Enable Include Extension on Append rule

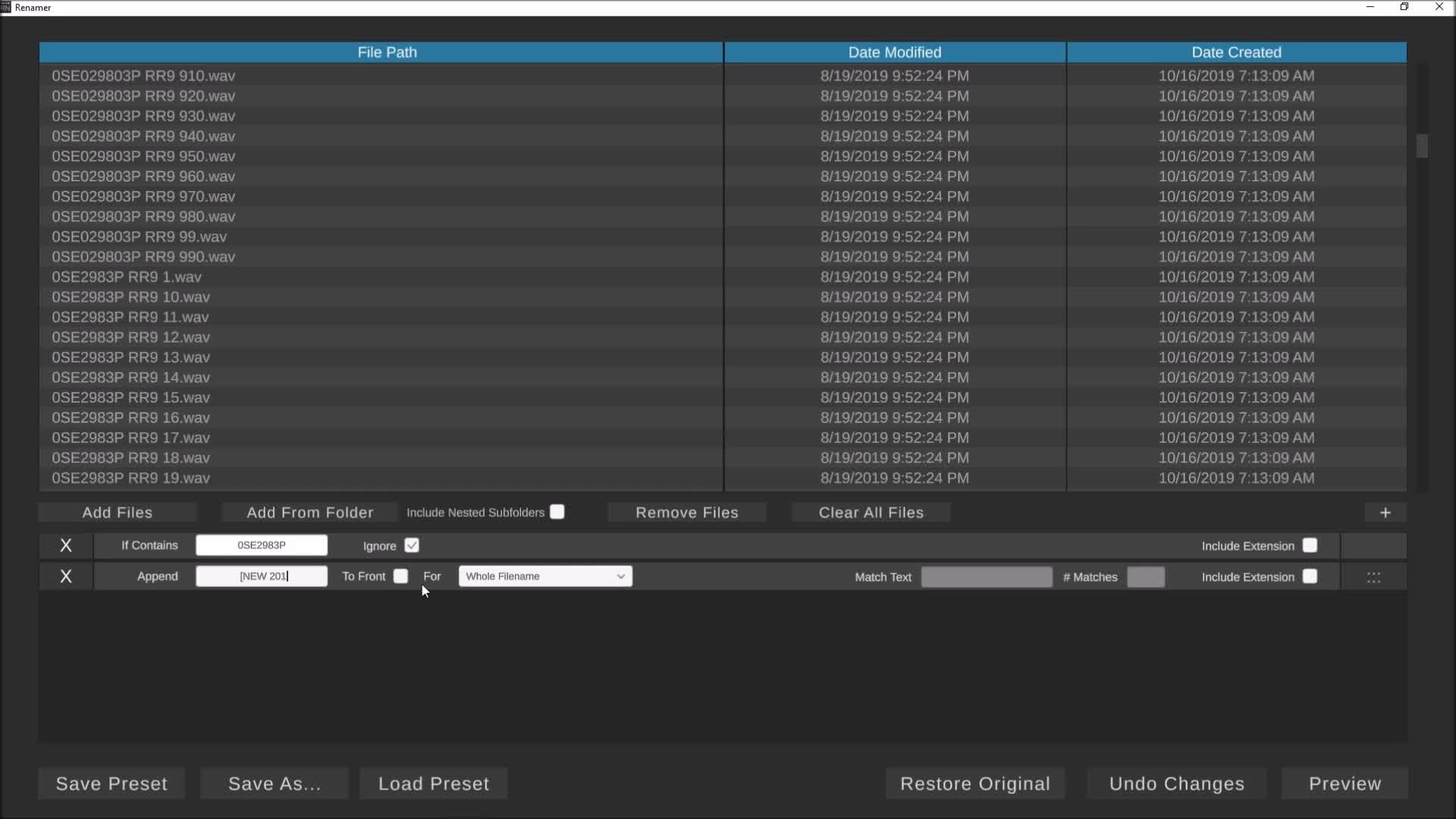[x=1310, y=576]
